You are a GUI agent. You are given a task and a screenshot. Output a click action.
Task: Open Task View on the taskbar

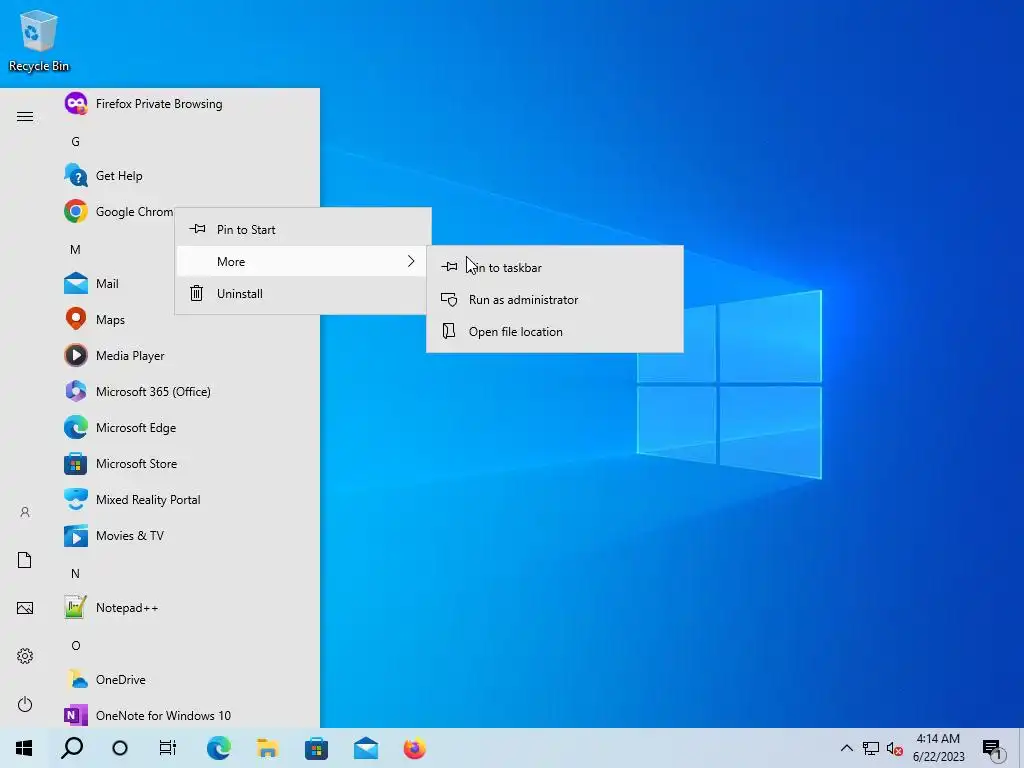(x=168, y=748)
